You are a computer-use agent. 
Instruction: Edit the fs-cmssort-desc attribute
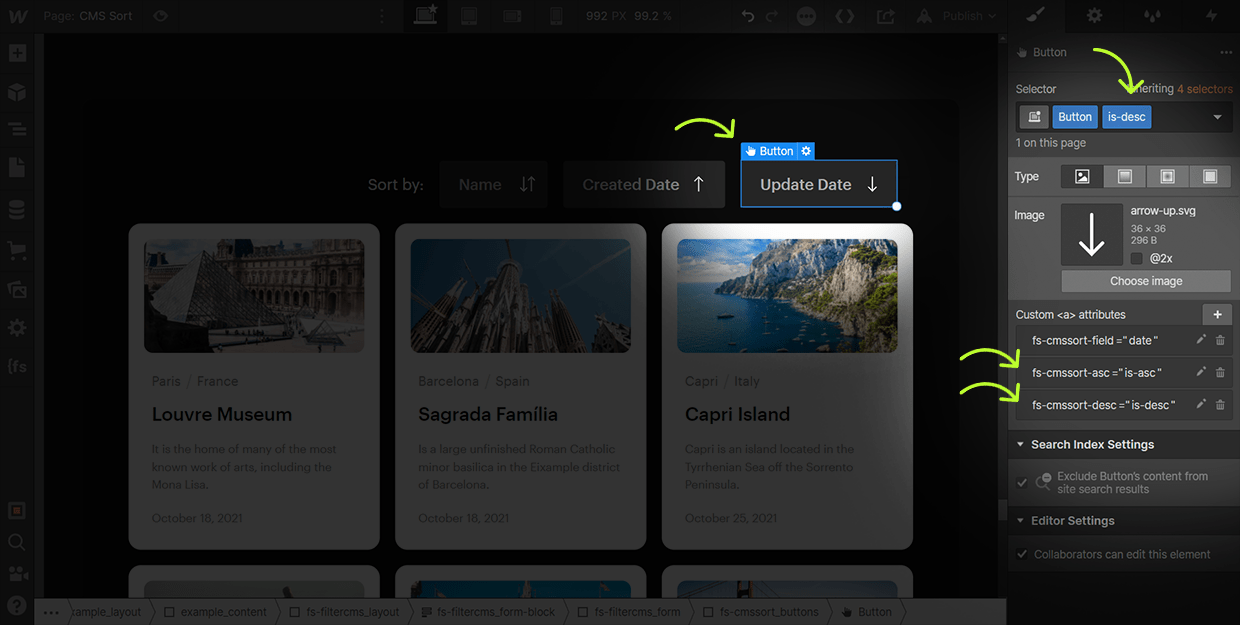(1201, 405)
